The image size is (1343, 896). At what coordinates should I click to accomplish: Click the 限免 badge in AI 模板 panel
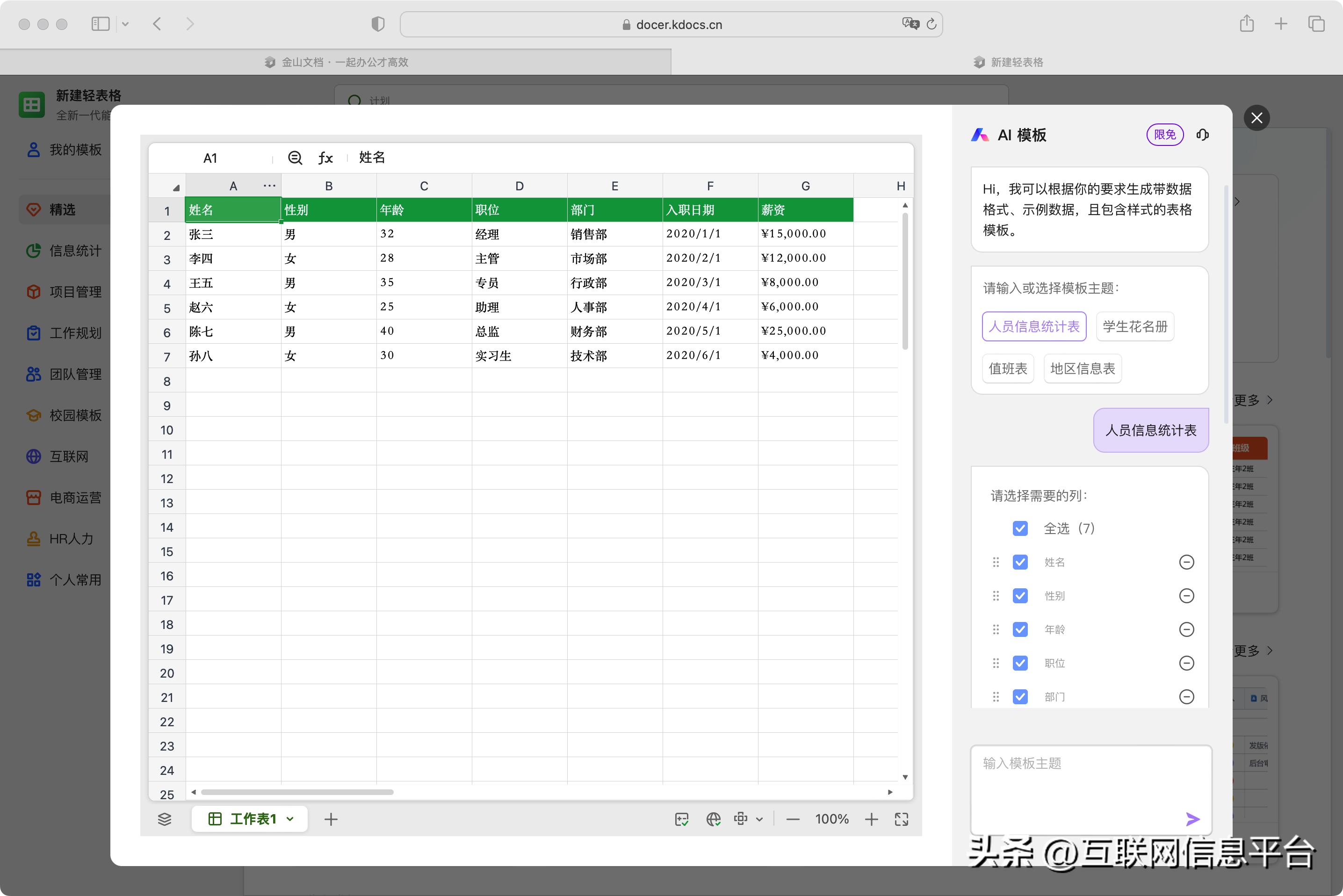(1165, 135)
